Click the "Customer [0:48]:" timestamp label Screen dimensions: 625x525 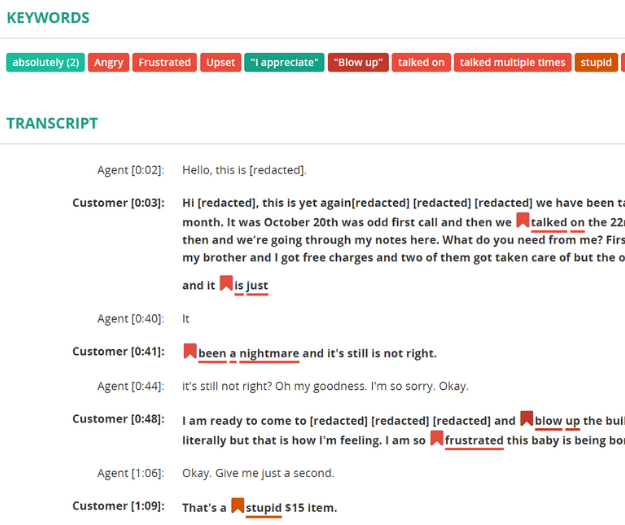(118, 419)
